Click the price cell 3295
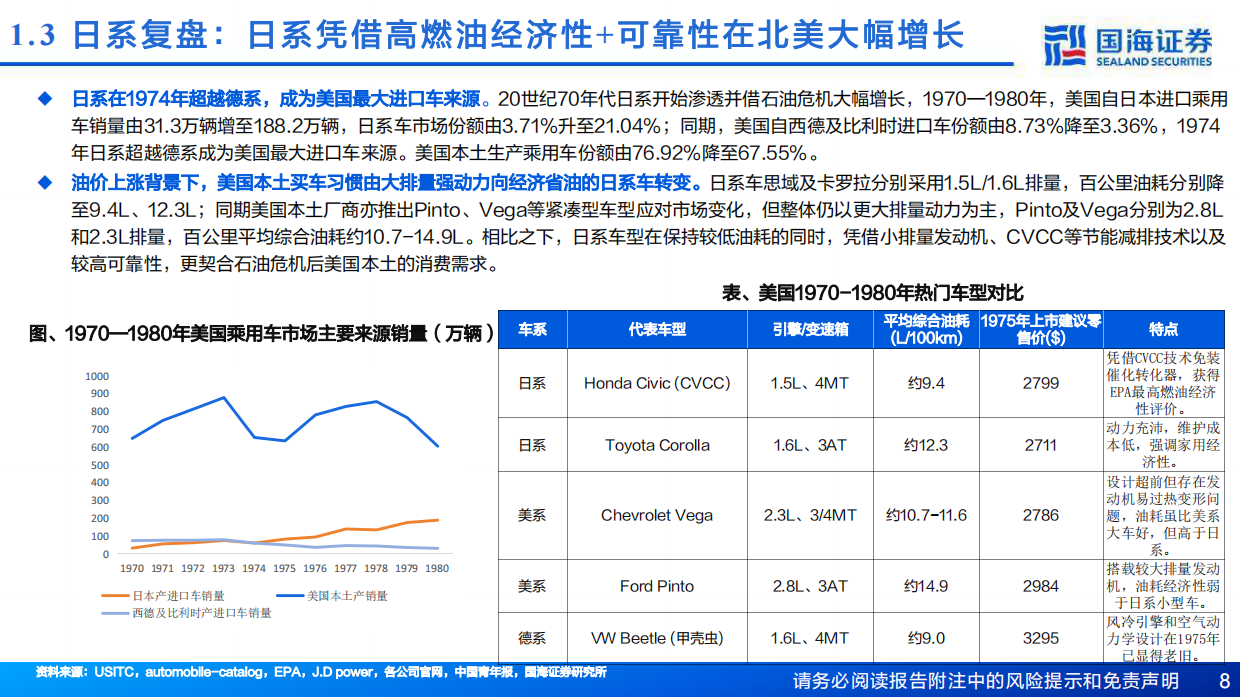Image resolution: width=1240 pixels, height=697 pixels. (x=1040, y=638)
